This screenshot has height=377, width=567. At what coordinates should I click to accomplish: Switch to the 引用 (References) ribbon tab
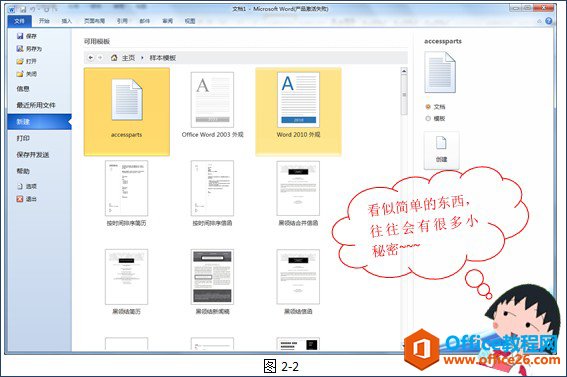pyautogui.click(x=122, y=21)
